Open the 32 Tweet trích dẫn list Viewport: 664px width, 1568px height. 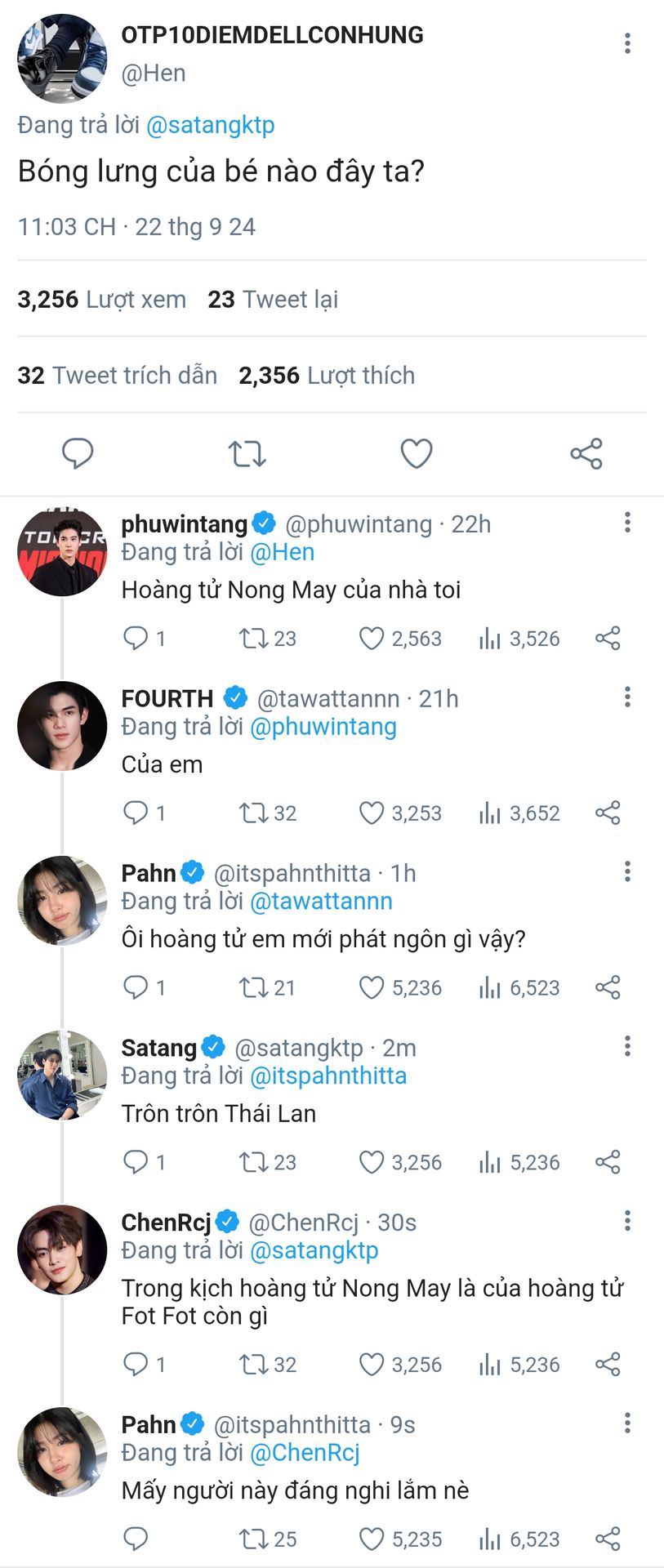[118, 376]
